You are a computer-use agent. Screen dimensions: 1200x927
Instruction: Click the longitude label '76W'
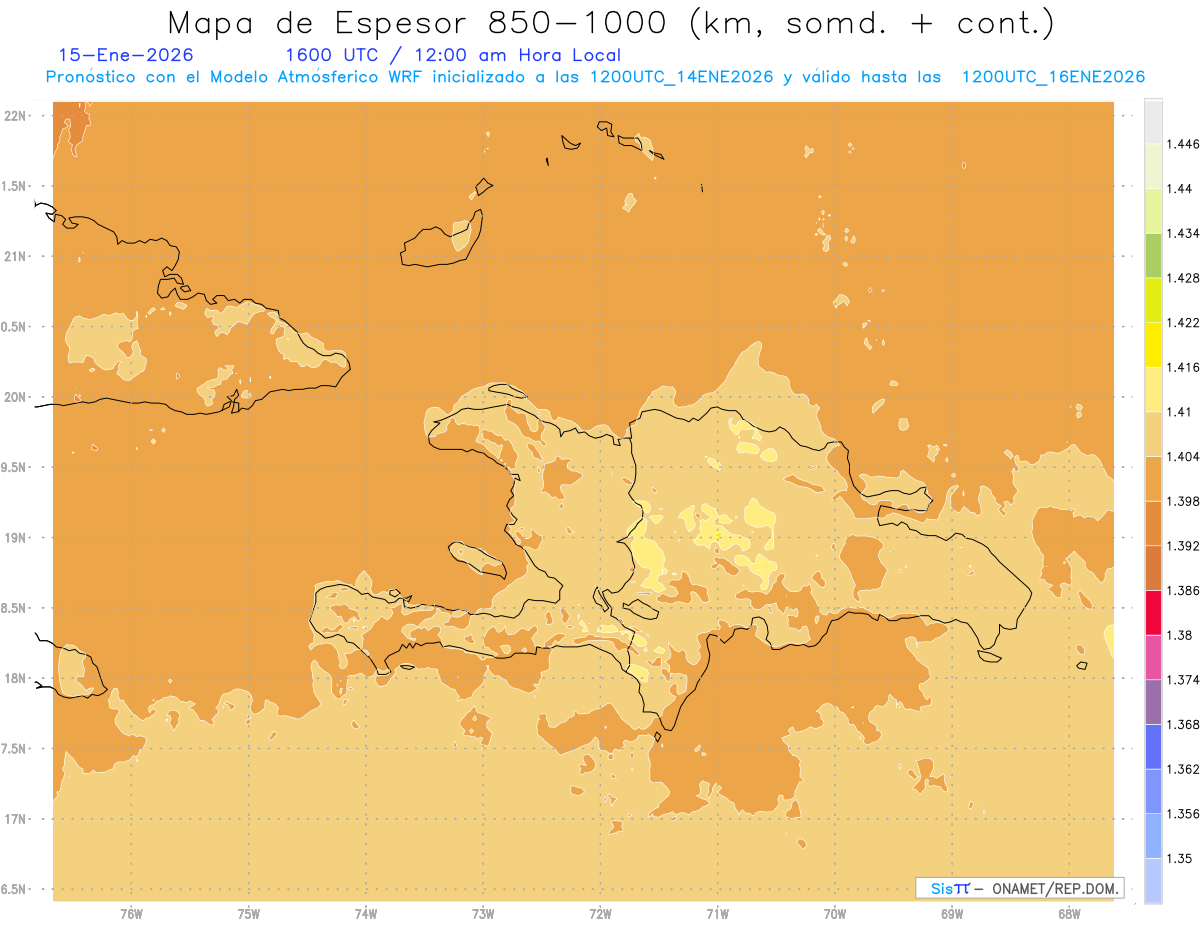(131, 913)
